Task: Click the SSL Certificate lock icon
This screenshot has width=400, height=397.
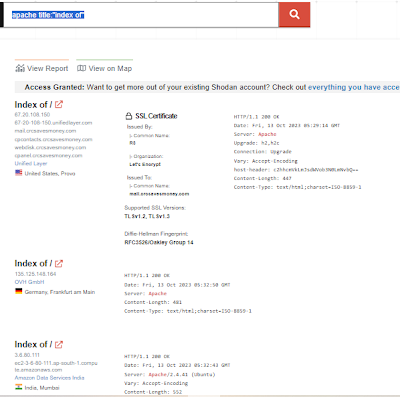Action: click(129, 116)
